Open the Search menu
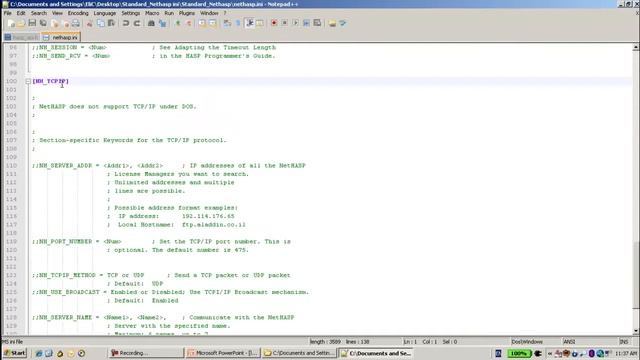Screen dimensions: 640x360 coord(39,13)
